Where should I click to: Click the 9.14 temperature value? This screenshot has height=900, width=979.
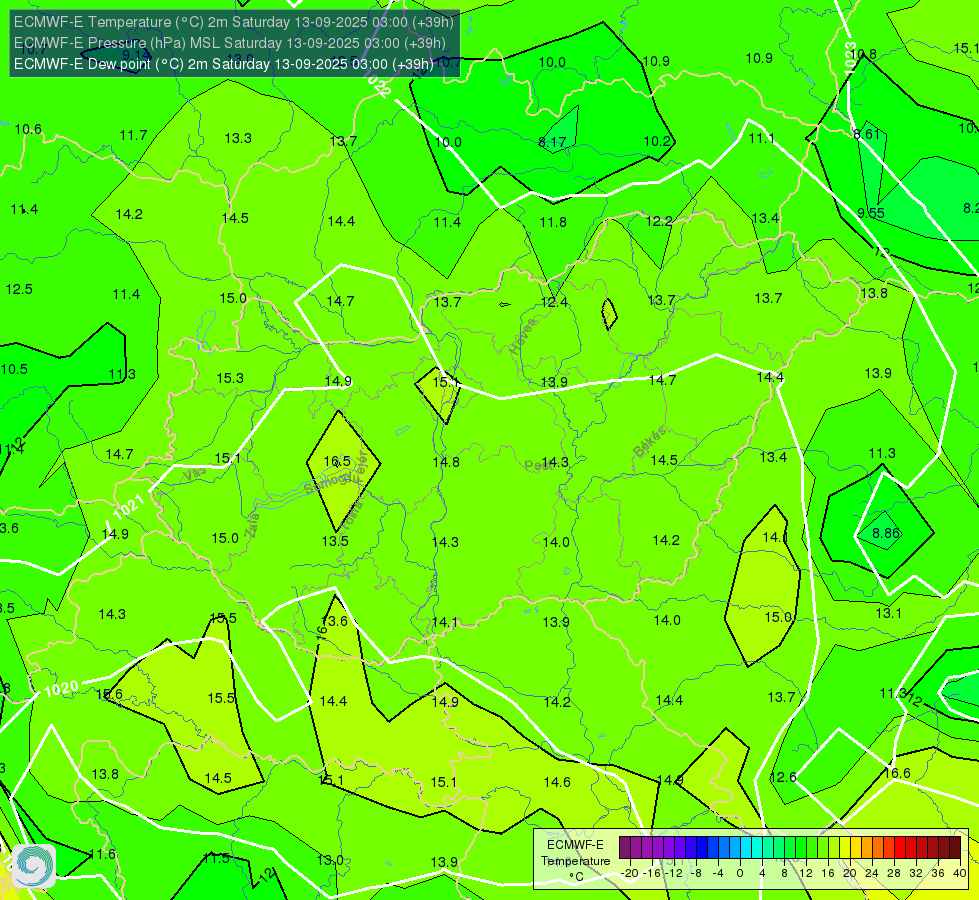coord(137,54)
